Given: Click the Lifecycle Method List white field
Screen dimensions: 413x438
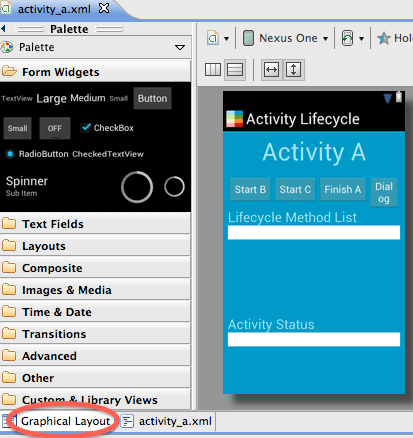Looking at the screenshot, I should point(314,232).
